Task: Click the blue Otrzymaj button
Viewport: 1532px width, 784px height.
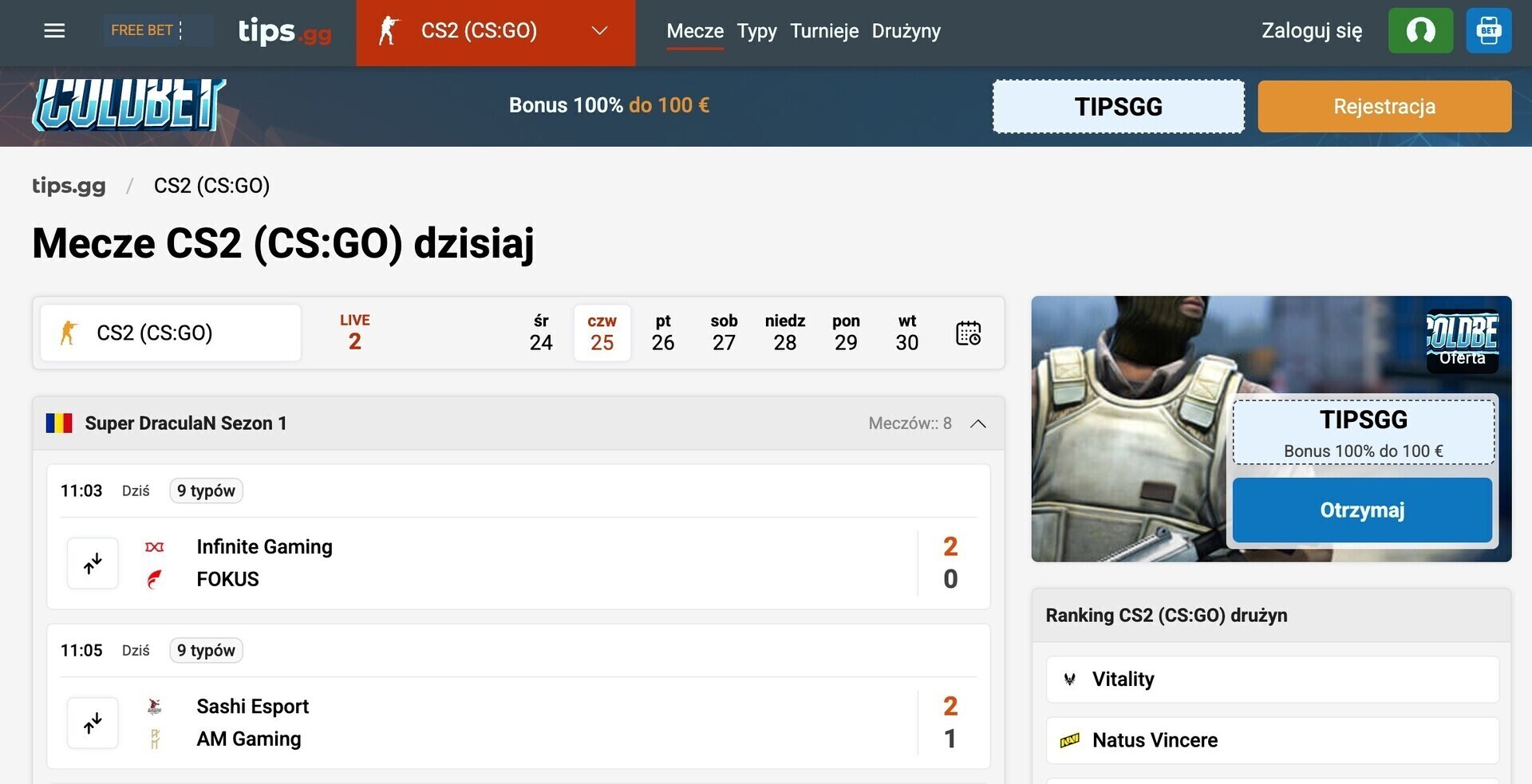Action: click(x=1362, y=510)
